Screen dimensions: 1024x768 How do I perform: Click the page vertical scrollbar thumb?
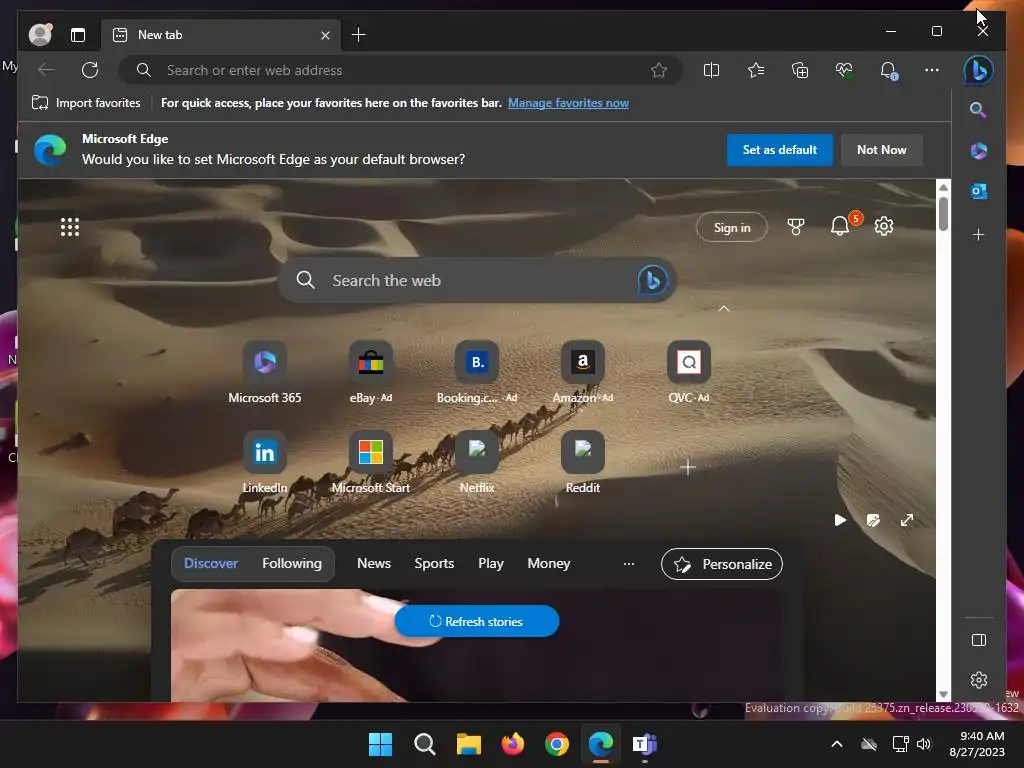(943, 214)
